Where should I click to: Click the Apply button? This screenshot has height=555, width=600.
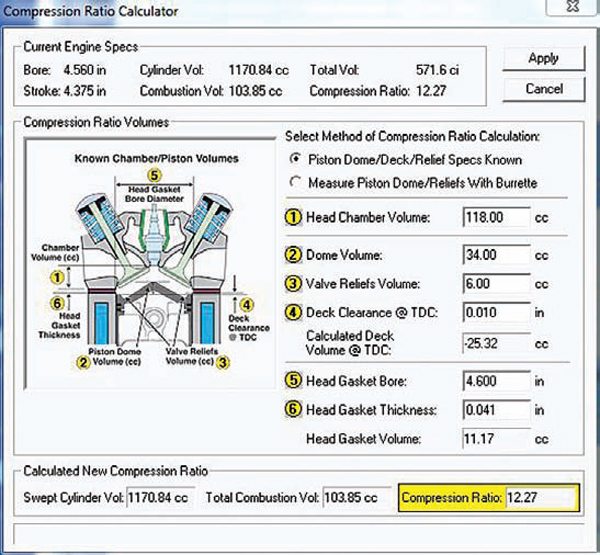point(544,59)
